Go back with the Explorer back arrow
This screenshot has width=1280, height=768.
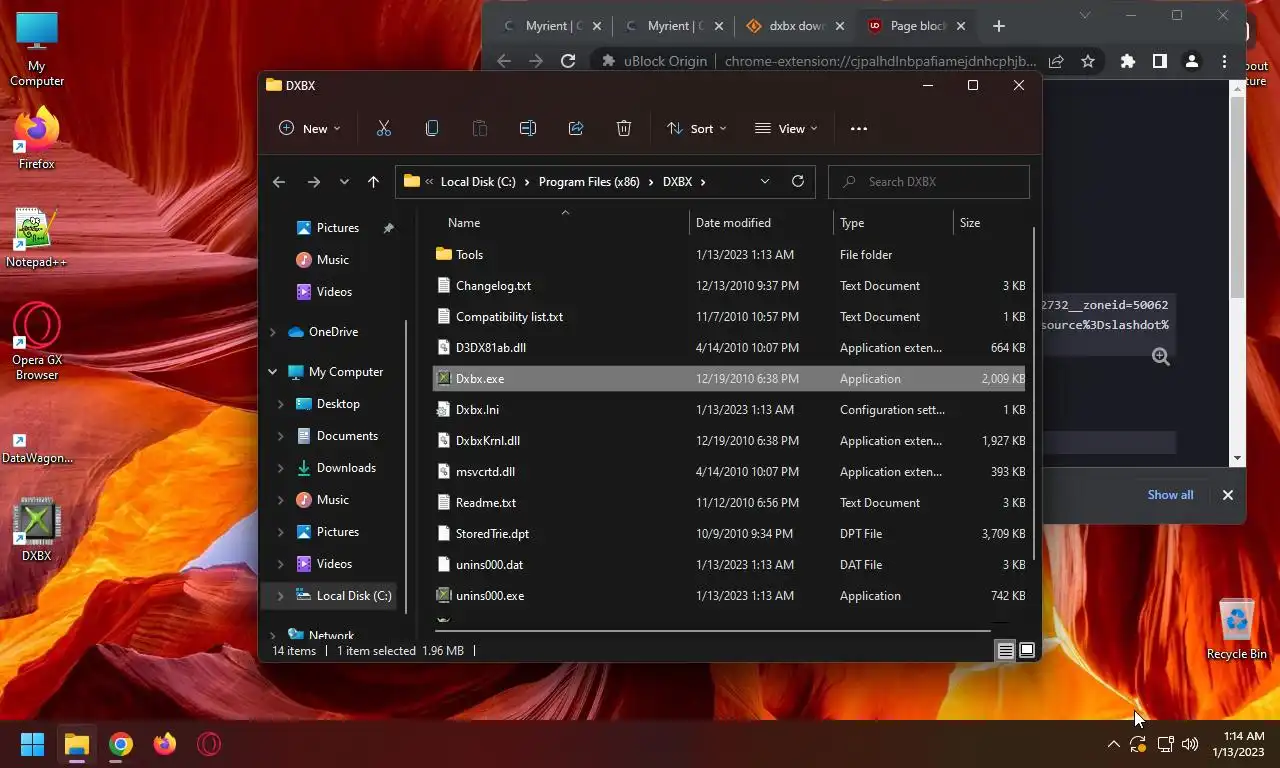click(279, 181)
